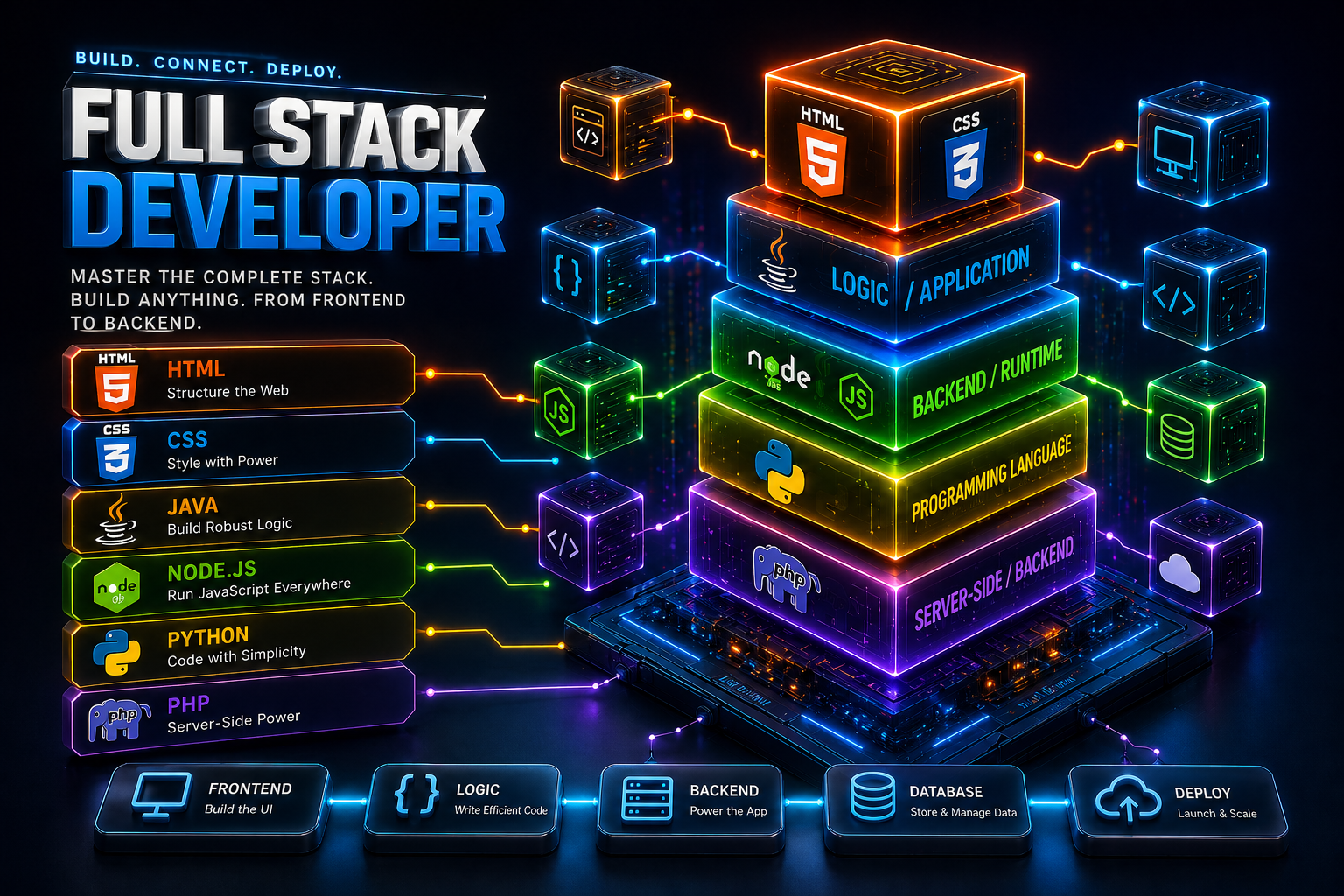Click the Python logo on the Programming Language layer
The height and width of the screenshot is (896, 1344).
(x=780, y=471)
